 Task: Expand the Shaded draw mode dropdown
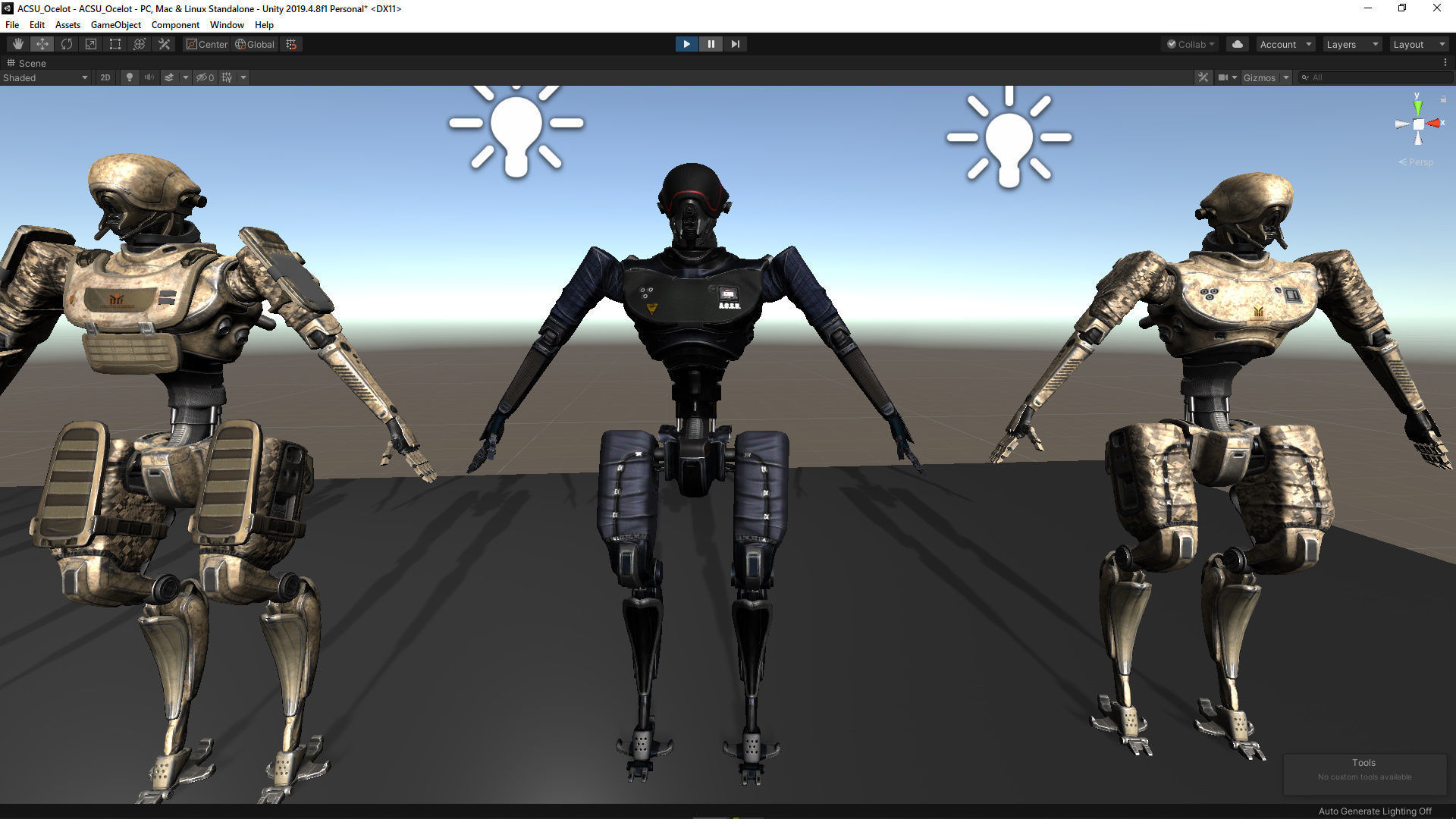click(45, 77)
